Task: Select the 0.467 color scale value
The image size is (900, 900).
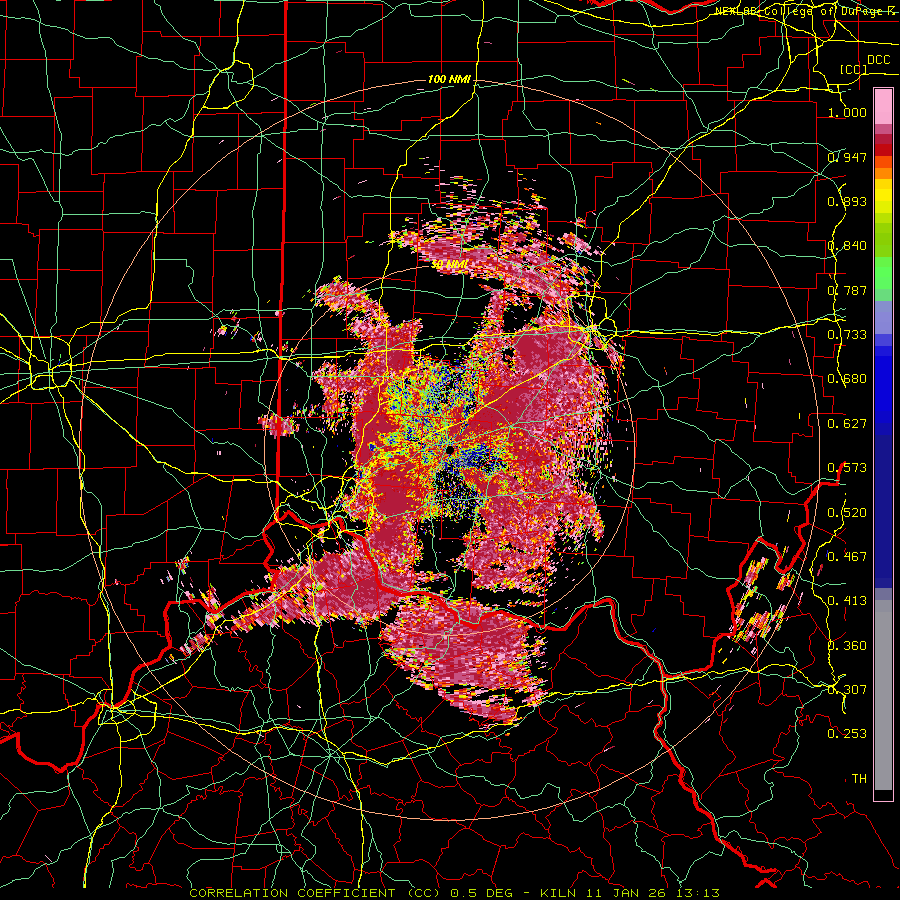Action: [847, 557]
